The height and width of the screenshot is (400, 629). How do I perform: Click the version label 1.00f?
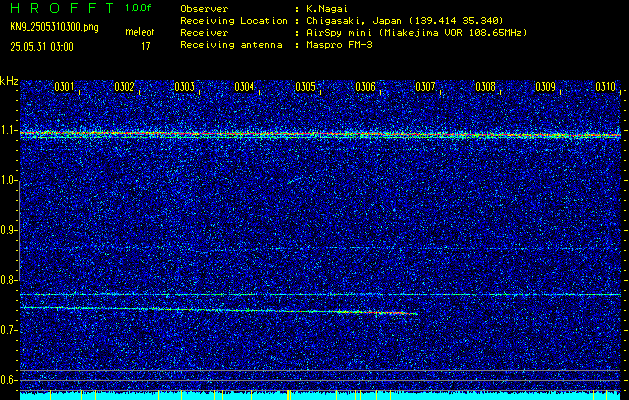point(138,8)
